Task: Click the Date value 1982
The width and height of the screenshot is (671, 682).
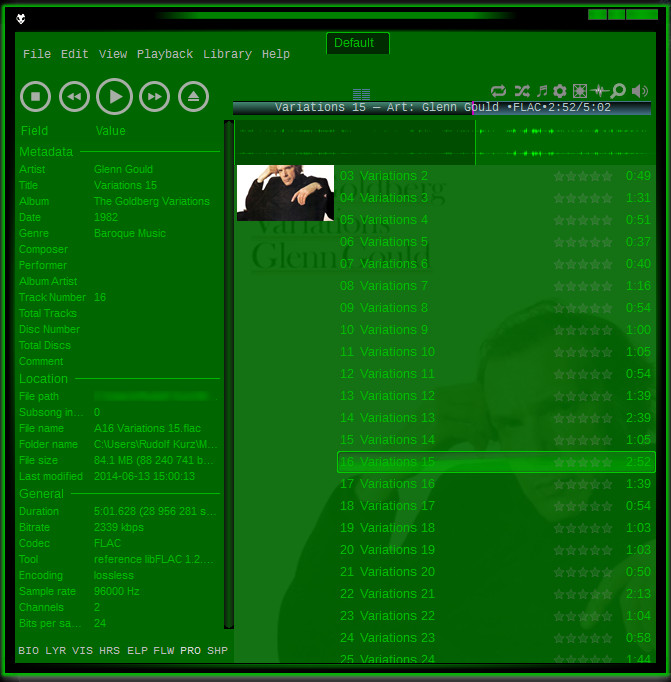Action: click(106, 217)
